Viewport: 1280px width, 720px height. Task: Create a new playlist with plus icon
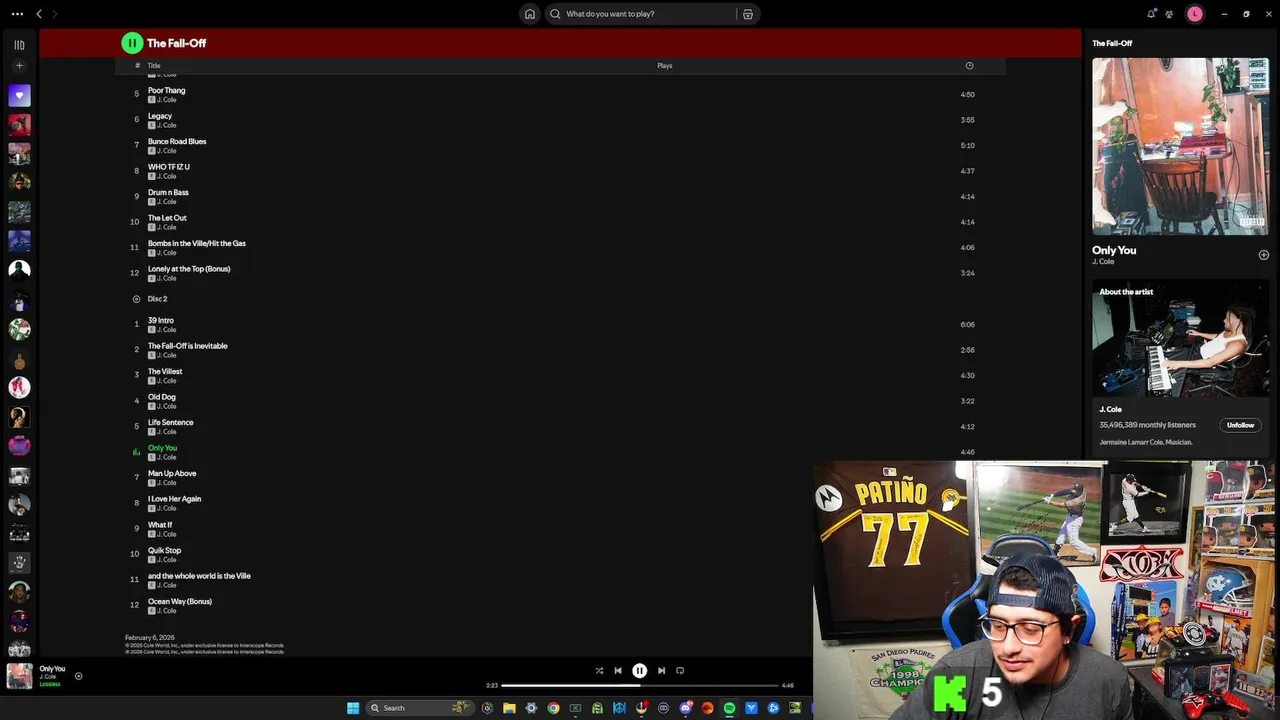click(19, 66)
